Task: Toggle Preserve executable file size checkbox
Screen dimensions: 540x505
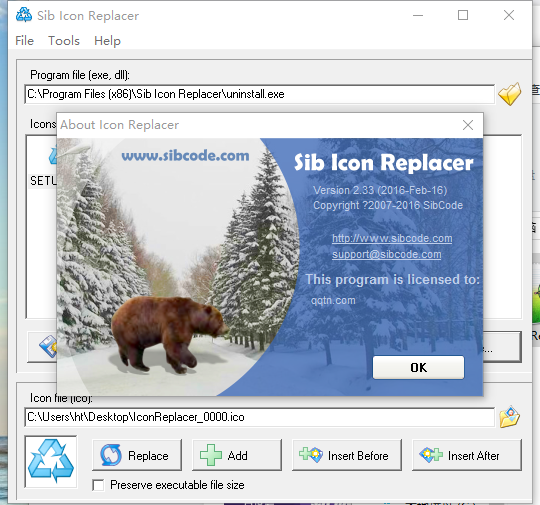Action: (x=98, y=485)
